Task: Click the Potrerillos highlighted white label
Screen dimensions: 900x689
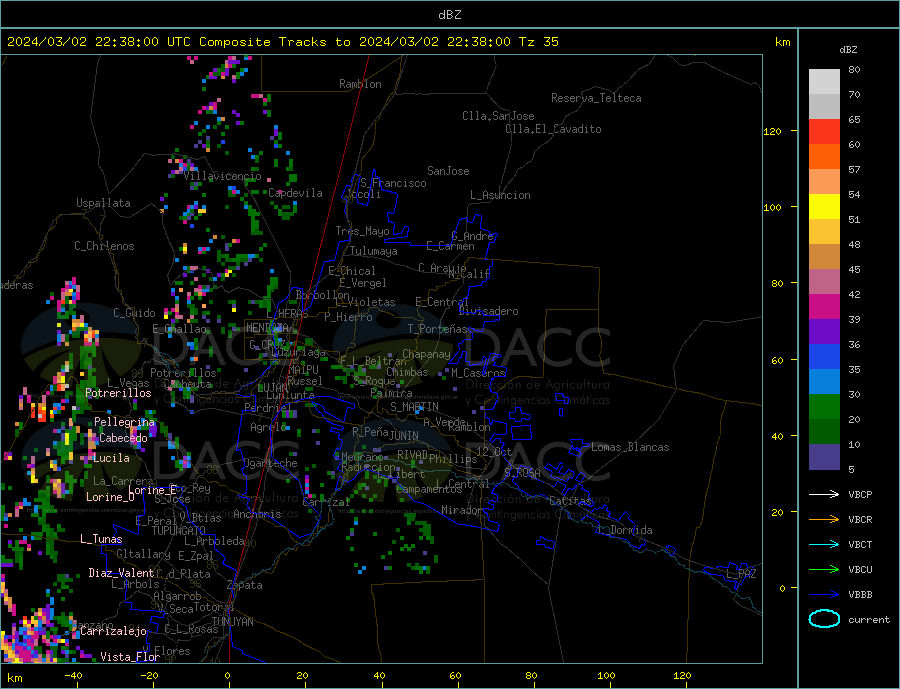Action: click(118, 393)
